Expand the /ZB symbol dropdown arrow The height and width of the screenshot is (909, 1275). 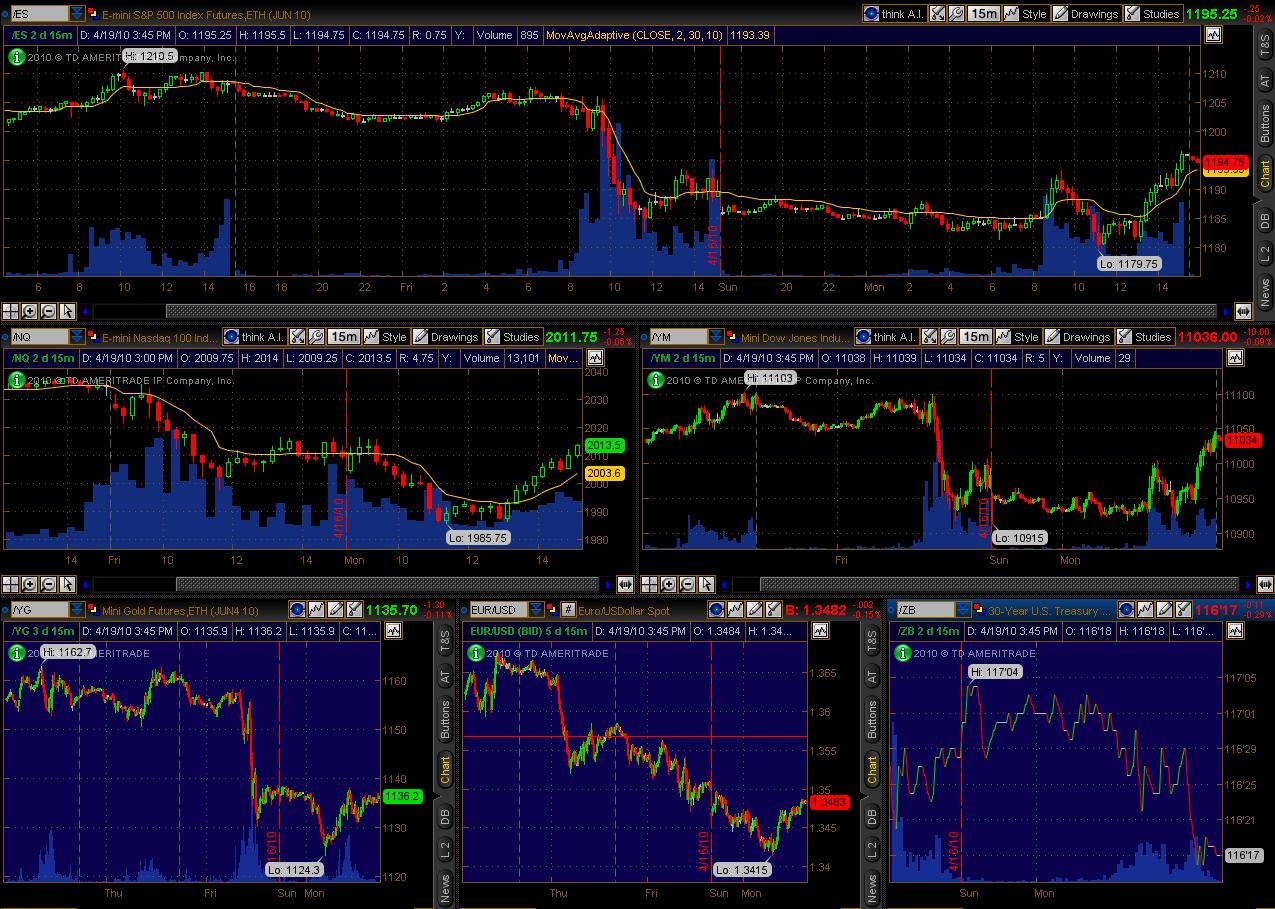click(962, 609)
